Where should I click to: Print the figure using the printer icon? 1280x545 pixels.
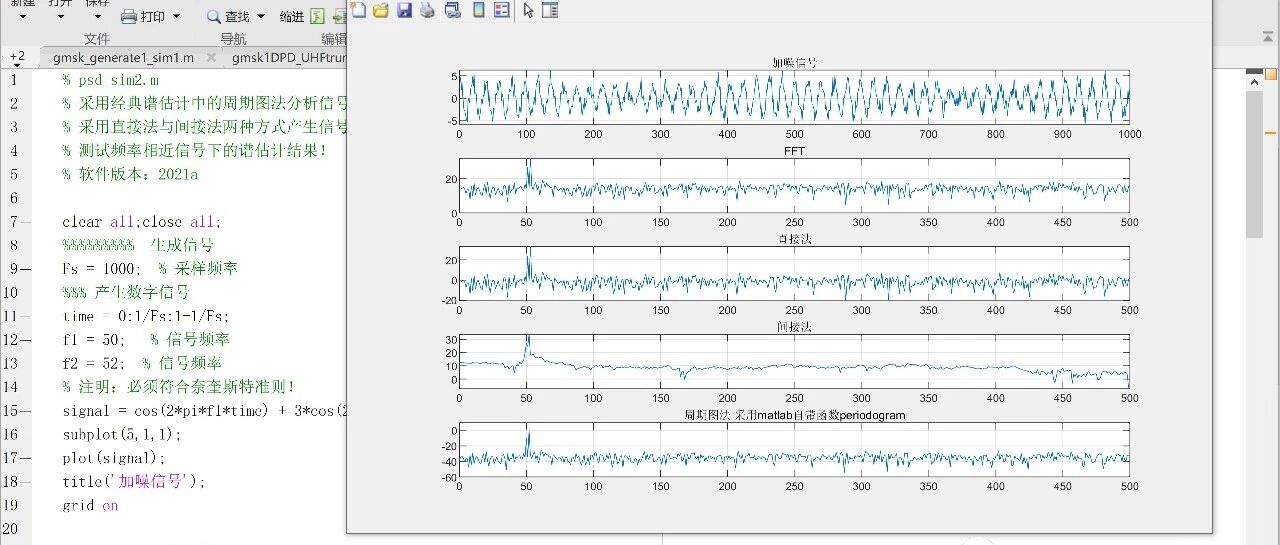tap(427, 10)
